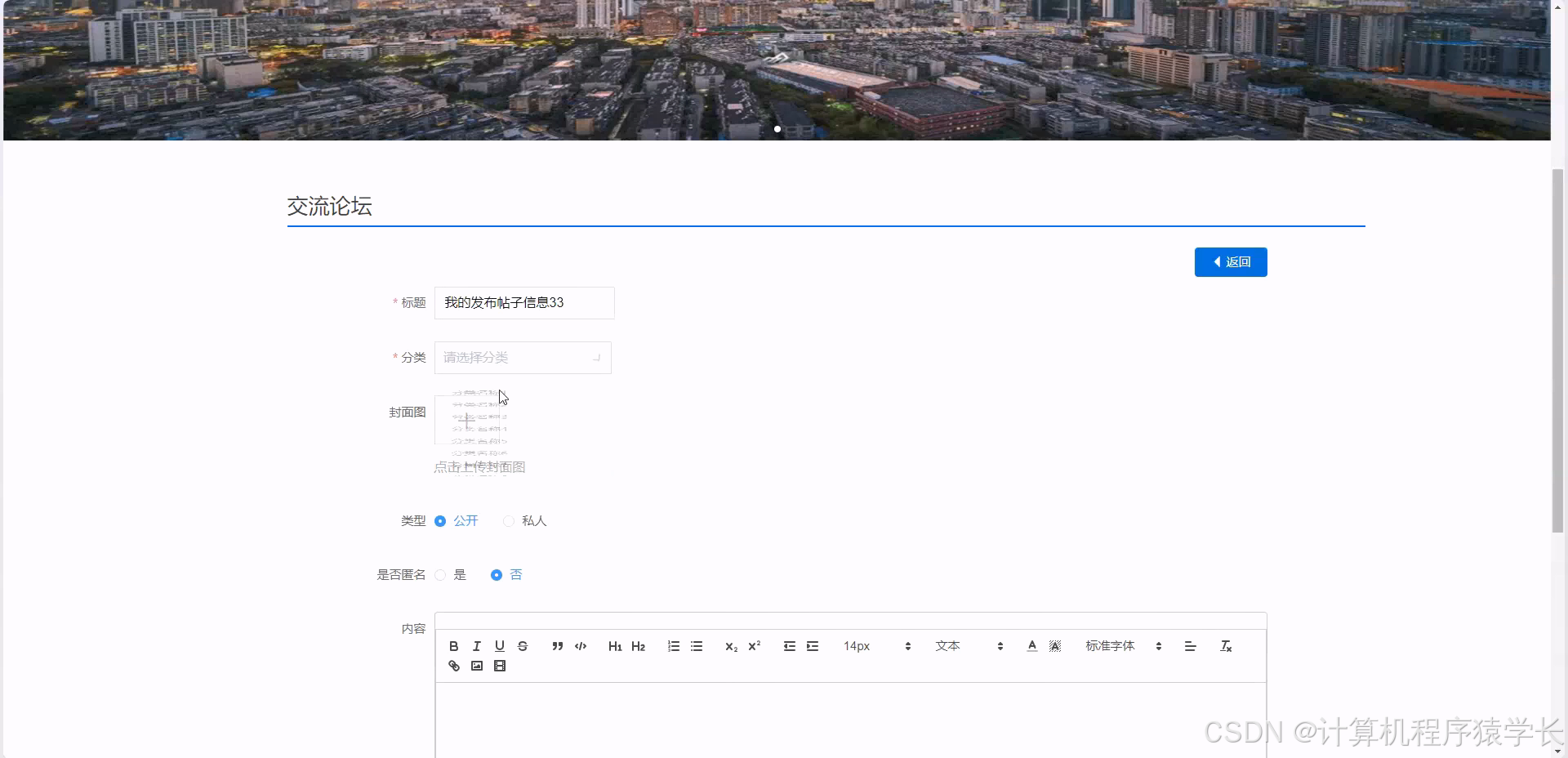Viewport: 1568px width, 758px height.
Task: Apply Heading 1 style
Action: (x=614, y=646)
